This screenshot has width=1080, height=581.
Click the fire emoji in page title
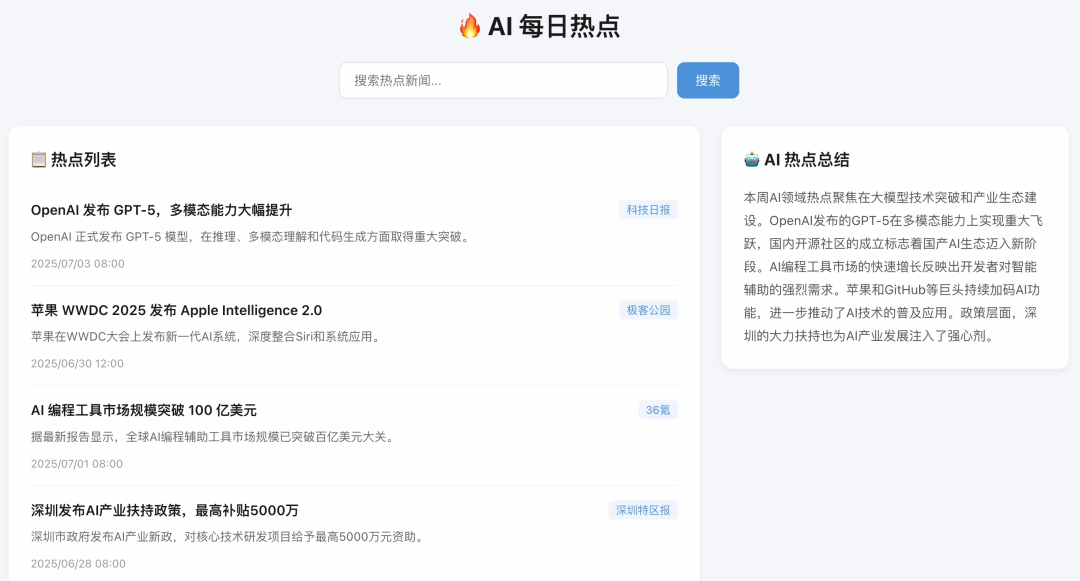click(470, 26)
